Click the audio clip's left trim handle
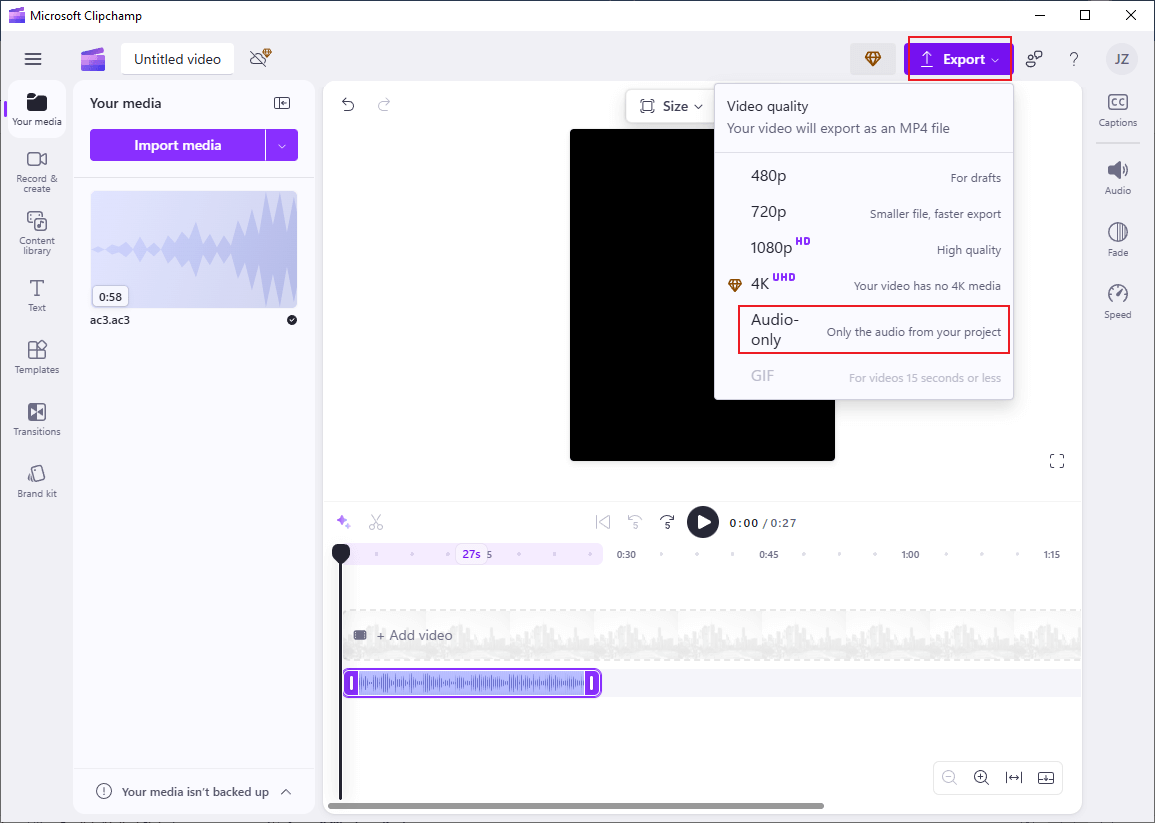The height and width of the screenshot is (823, 1155). [351, 683]
